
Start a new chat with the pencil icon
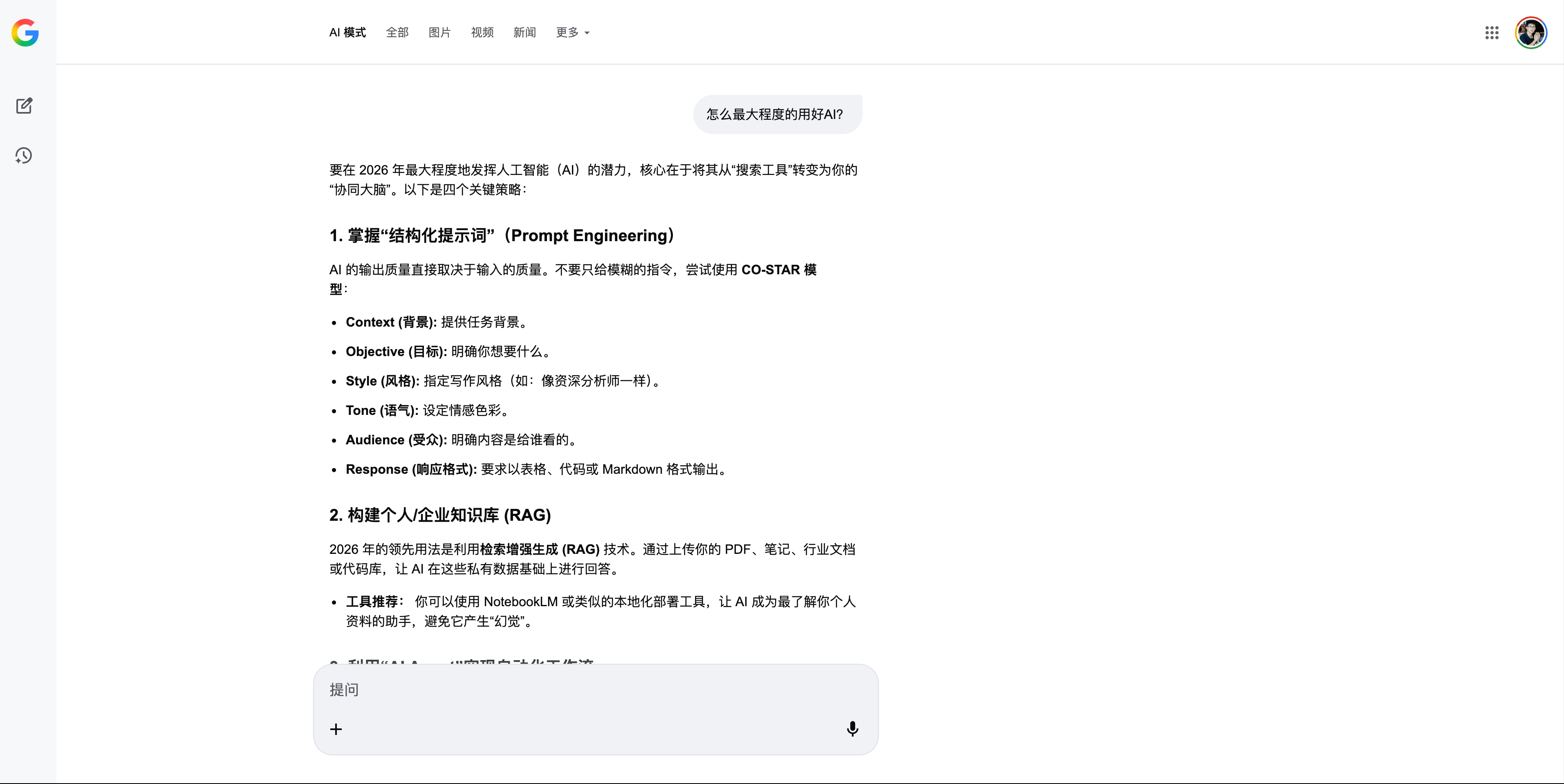(24, 106)
